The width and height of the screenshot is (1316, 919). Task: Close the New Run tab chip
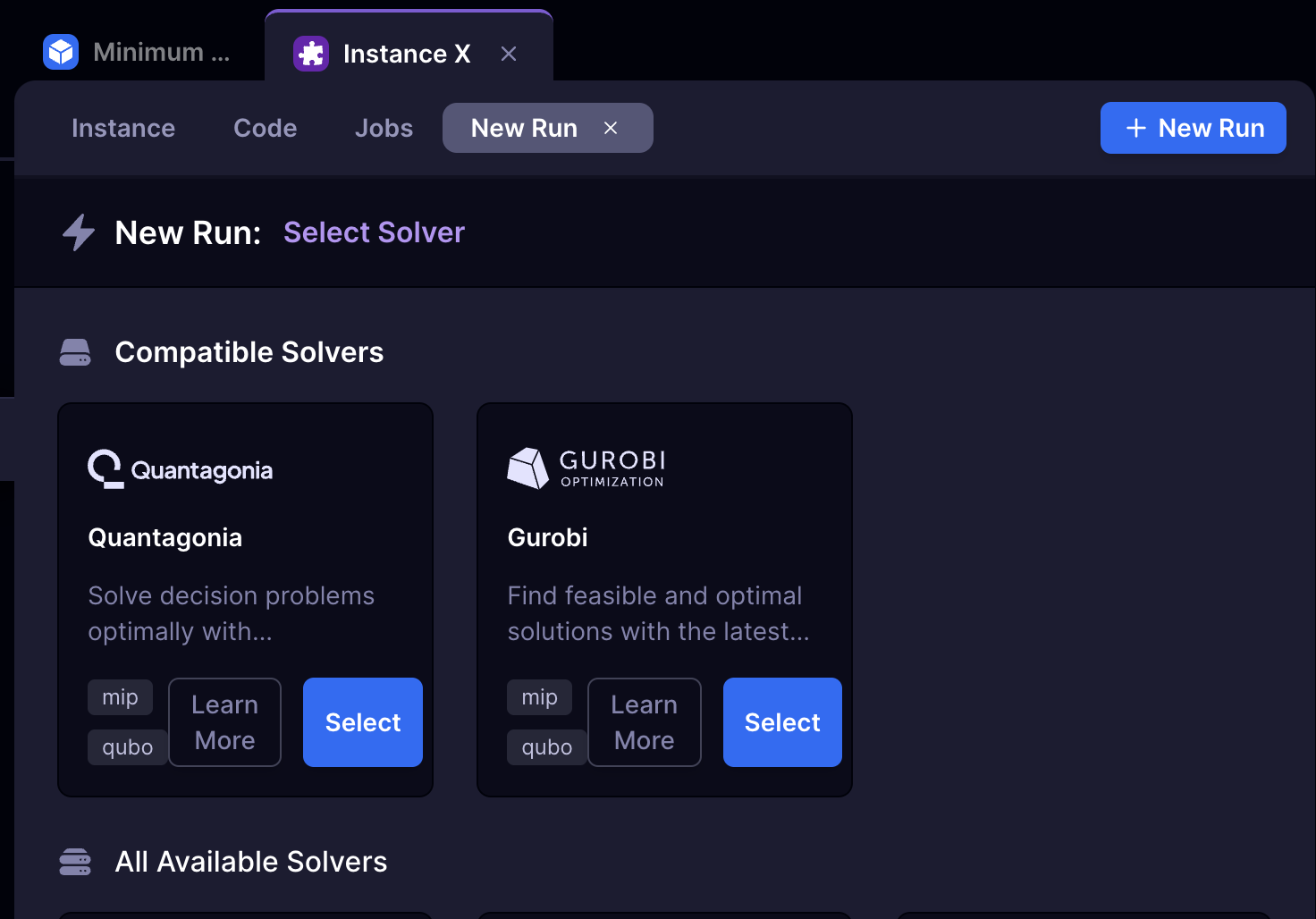click(611, 128)
